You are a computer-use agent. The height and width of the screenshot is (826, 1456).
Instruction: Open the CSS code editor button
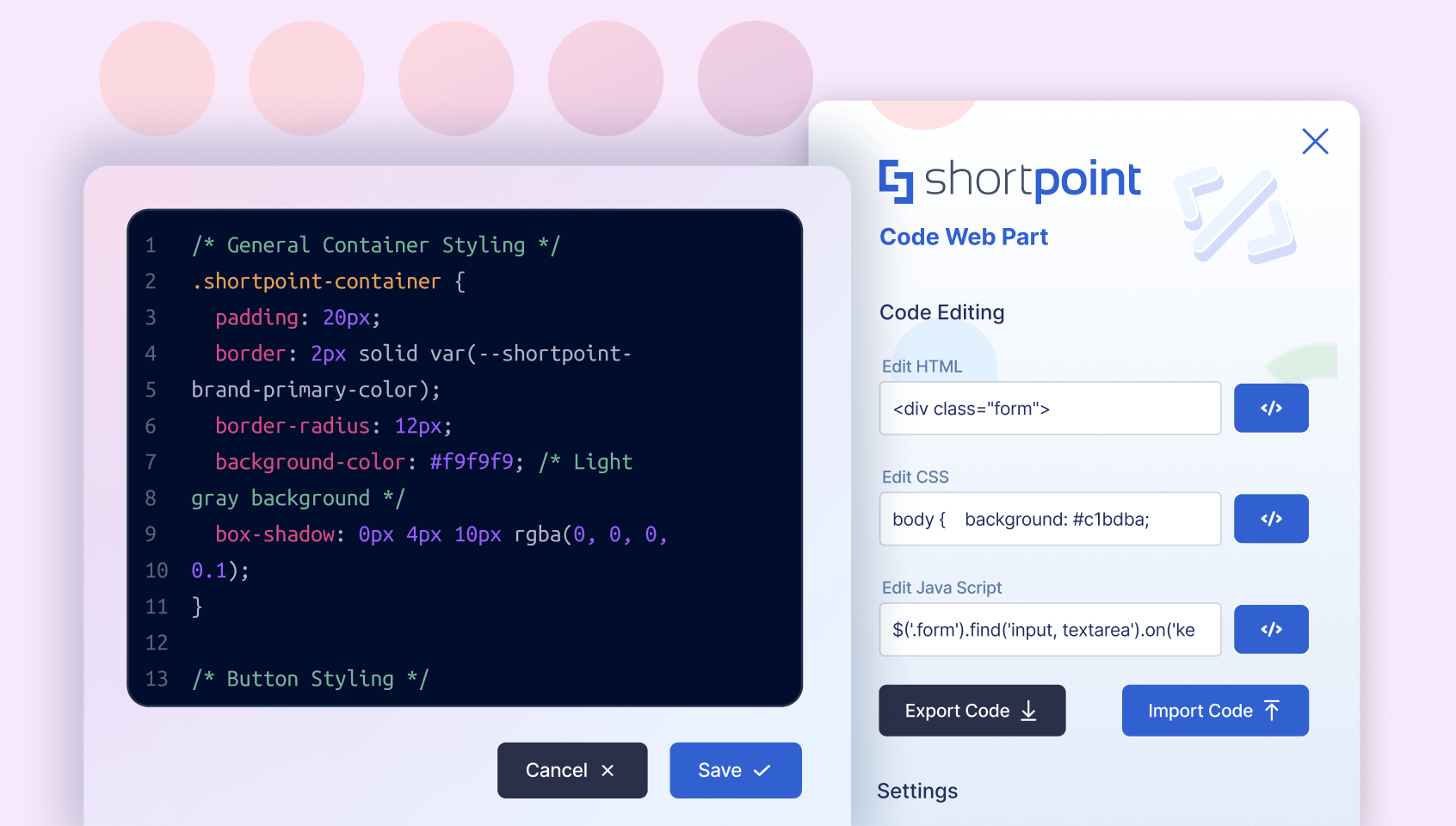point(1271,519)
